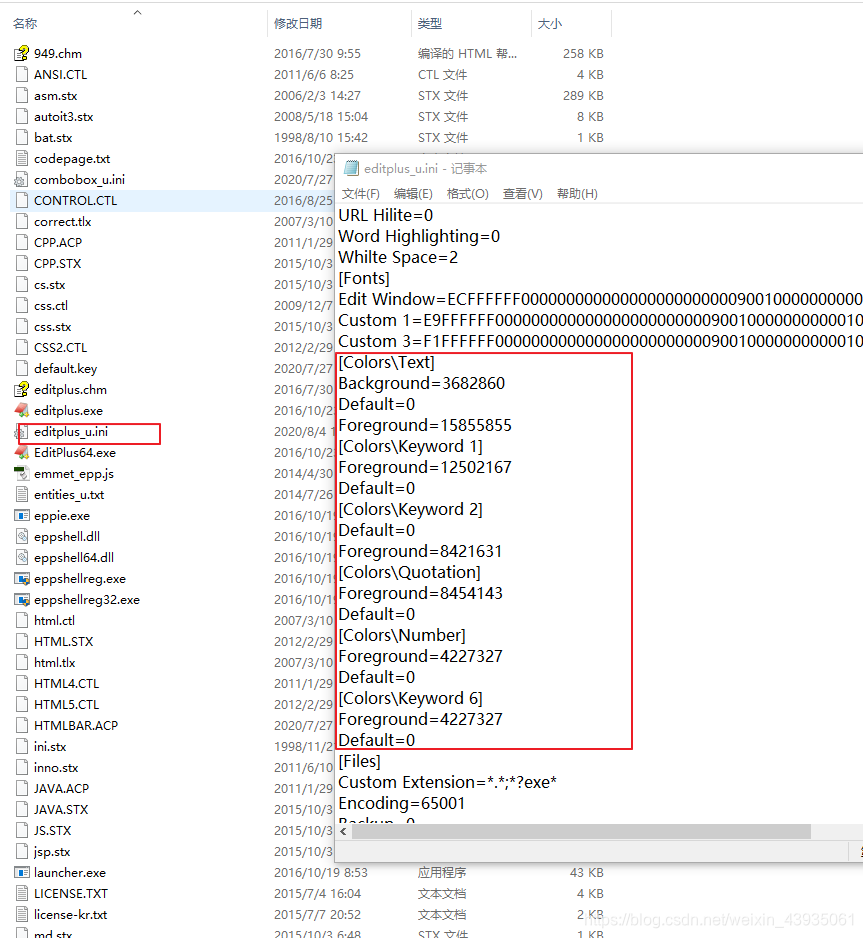Select the HTML.STX file name

tap(63, 641)
